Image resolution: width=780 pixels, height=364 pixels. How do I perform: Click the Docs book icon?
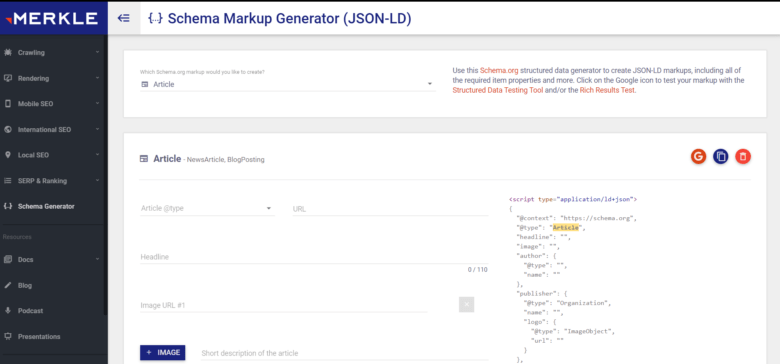pyautogui.click(x=7, y=259)
